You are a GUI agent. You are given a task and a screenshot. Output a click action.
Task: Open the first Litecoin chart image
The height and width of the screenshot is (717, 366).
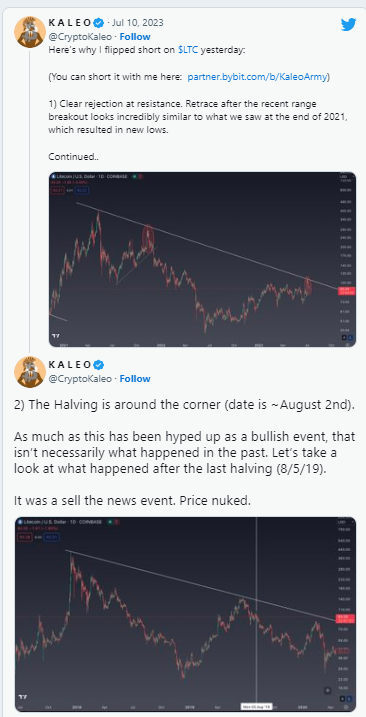pyautogui.click(x=202, y=259)
